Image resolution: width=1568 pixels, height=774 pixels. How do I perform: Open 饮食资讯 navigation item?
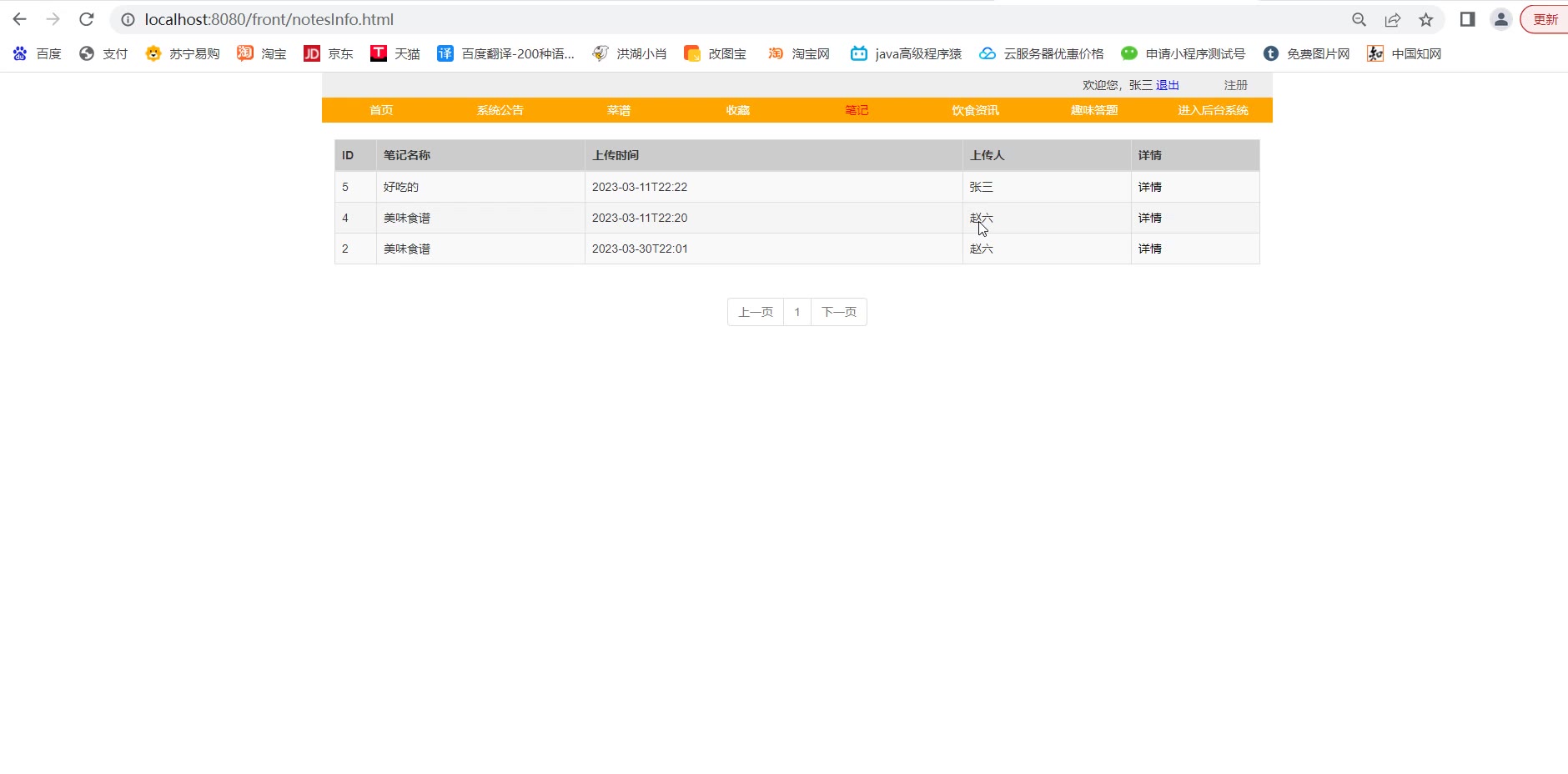[x=976, y=110]
